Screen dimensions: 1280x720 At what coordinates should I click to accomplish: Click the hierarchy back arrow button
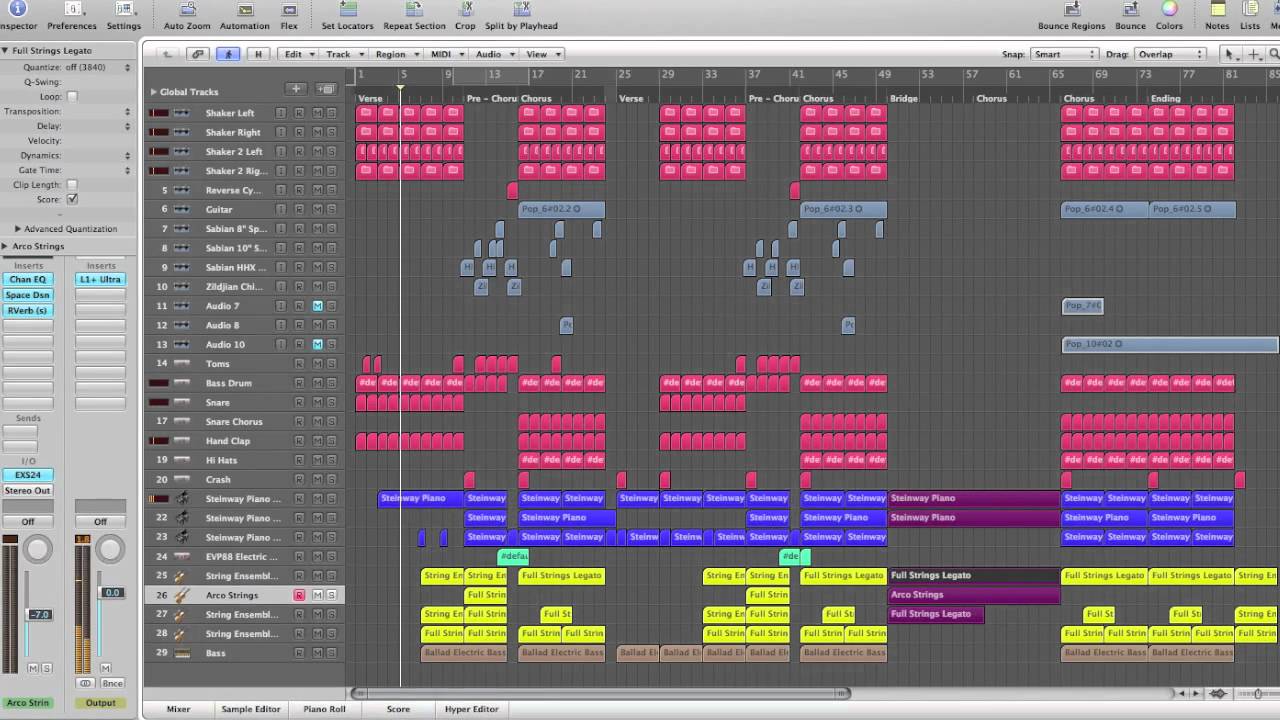(x=167, y=54)
